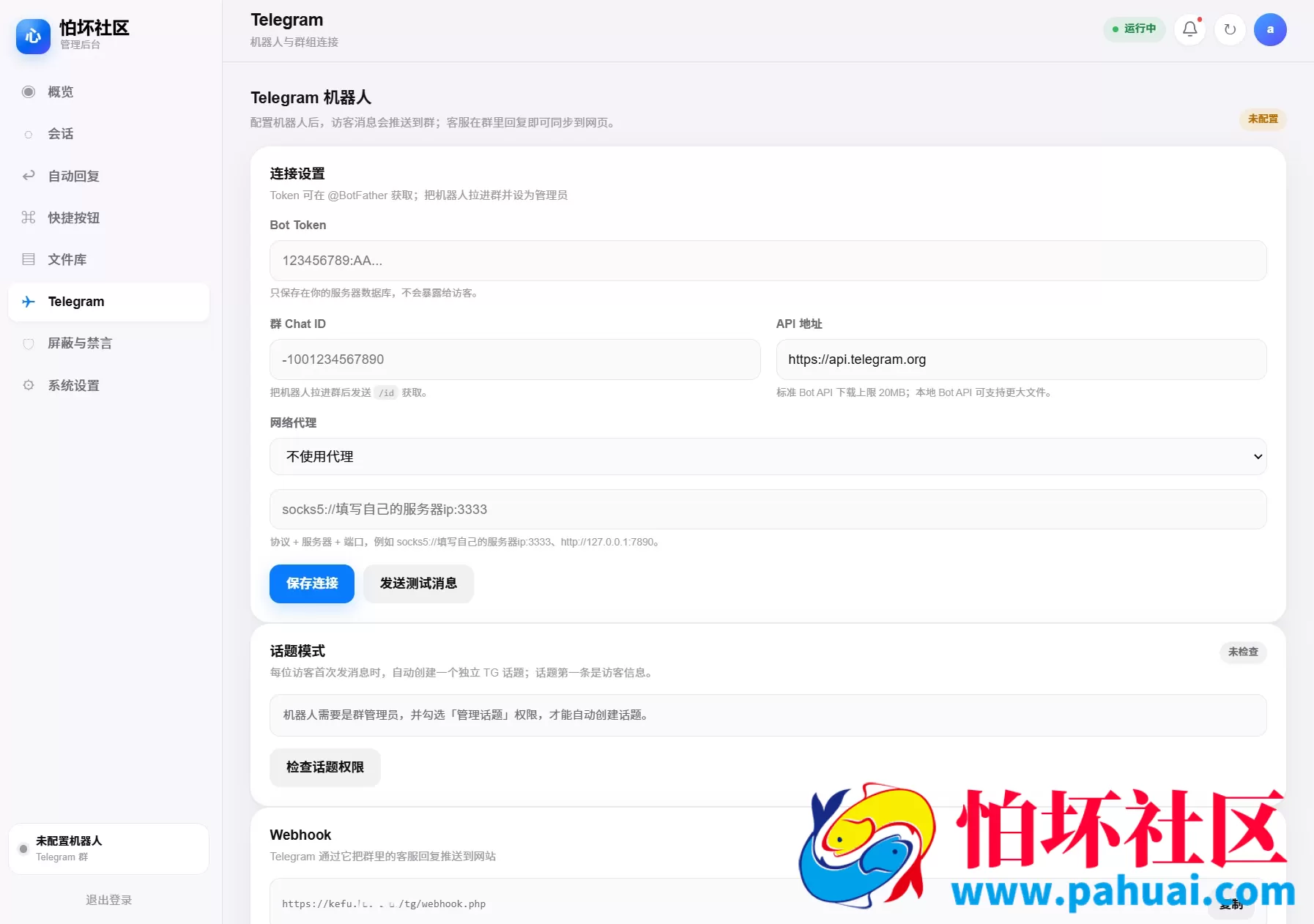Focus the Bot Token input field
Screen dimensions: 1314x924
(768, 261)
